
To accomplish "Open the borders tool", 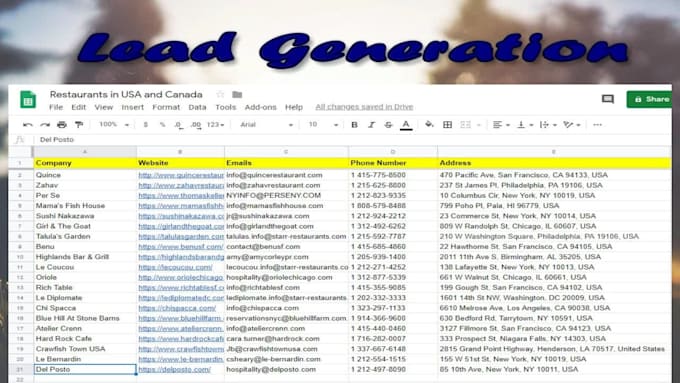I will pyautogui.click(x=447, y=124).
